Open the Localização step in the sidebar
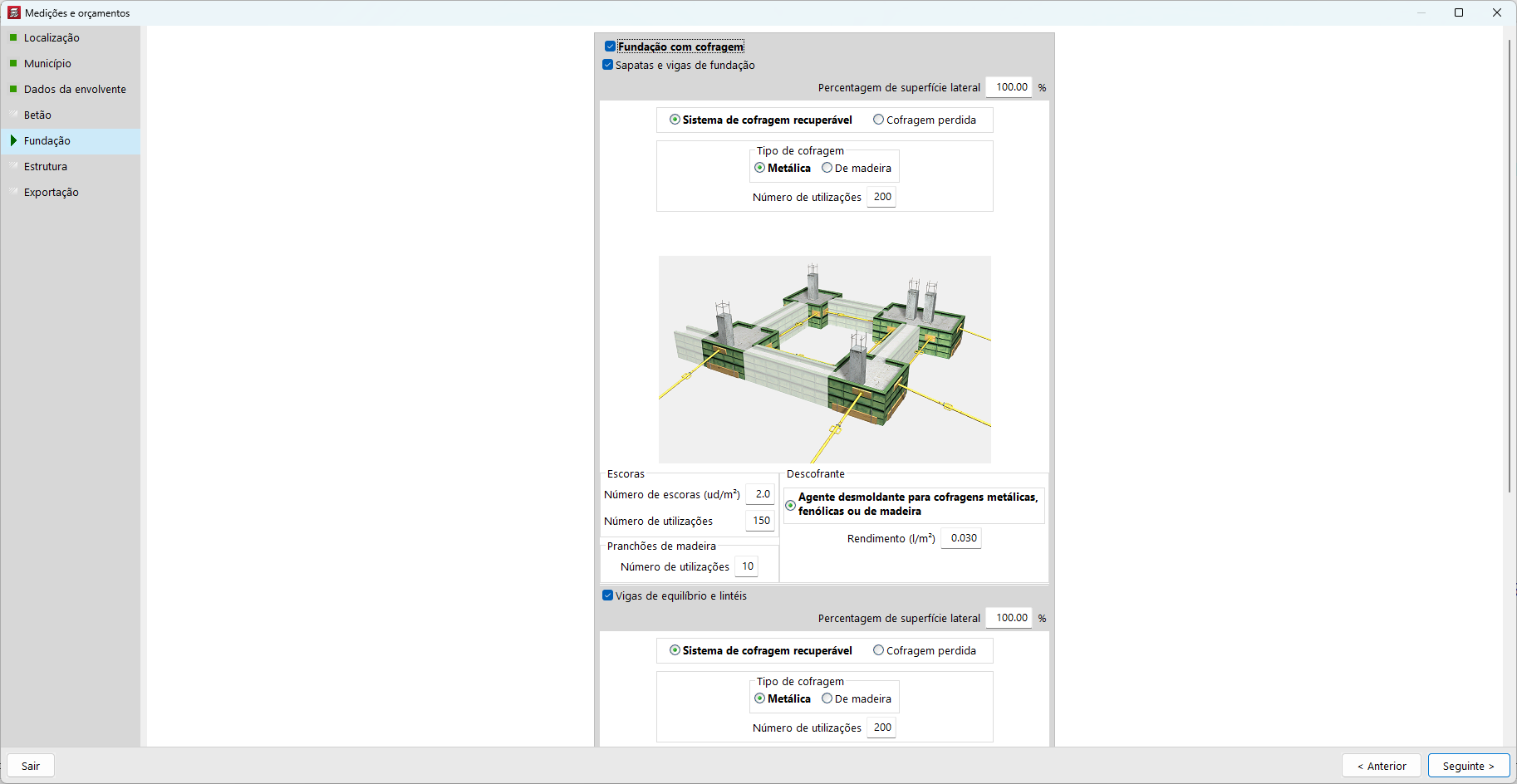Image resolution: width=1517 pixels, height=784 pixels. click(x=71, y=38)
